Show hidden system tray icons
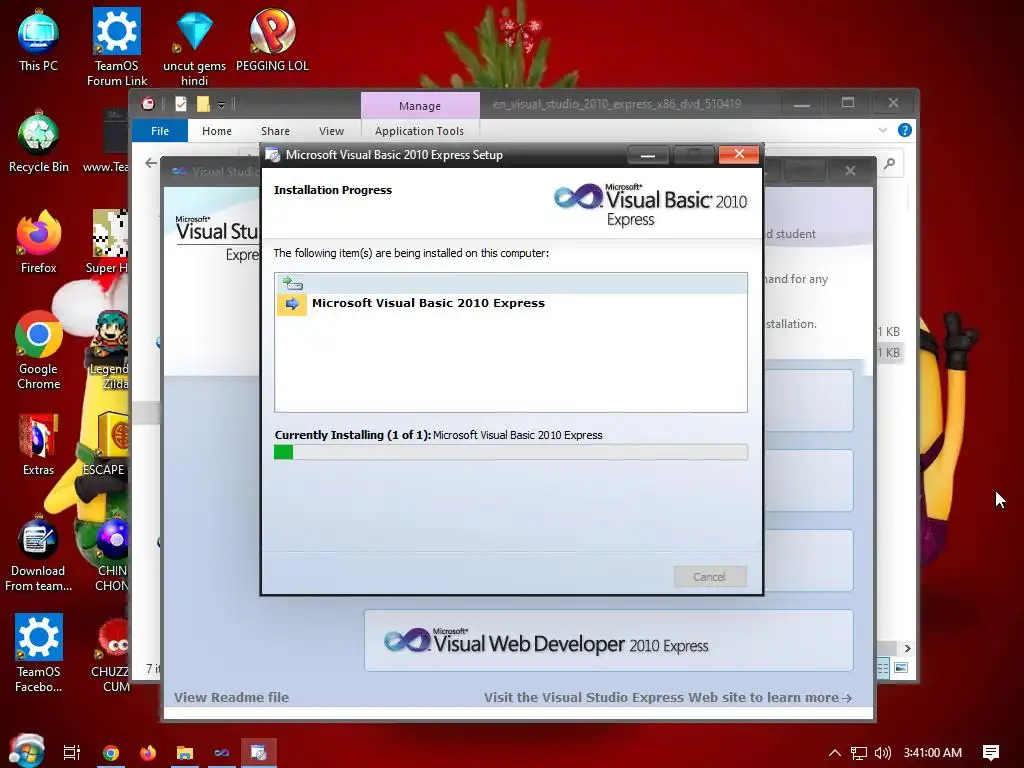This screenshot has width=1024, height=768. (x=835, y=753)
